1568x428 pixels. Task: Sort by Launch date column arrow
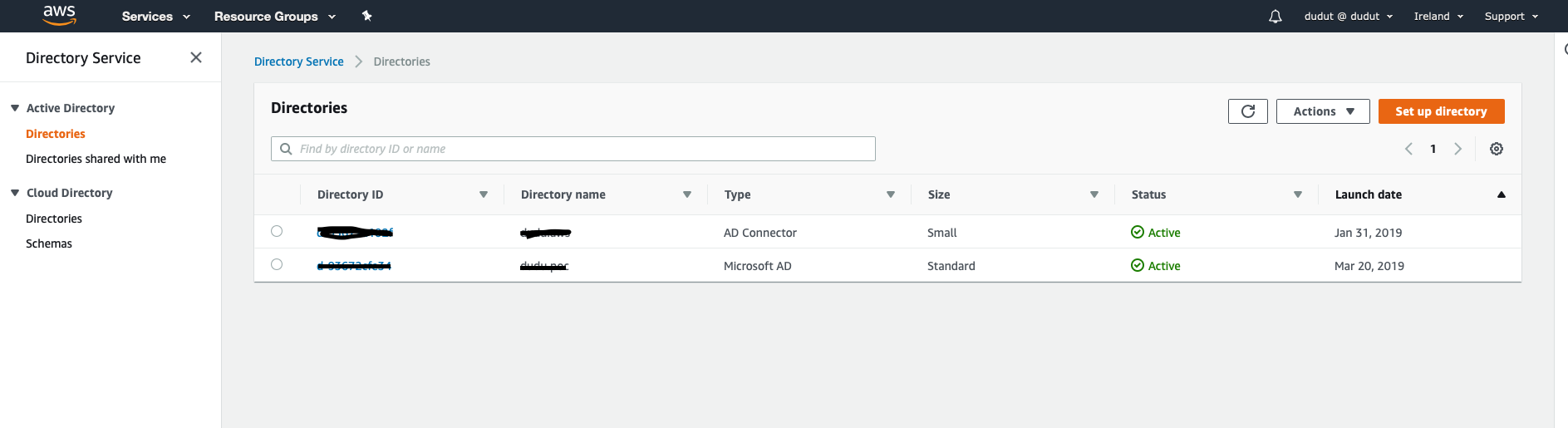1501,194
